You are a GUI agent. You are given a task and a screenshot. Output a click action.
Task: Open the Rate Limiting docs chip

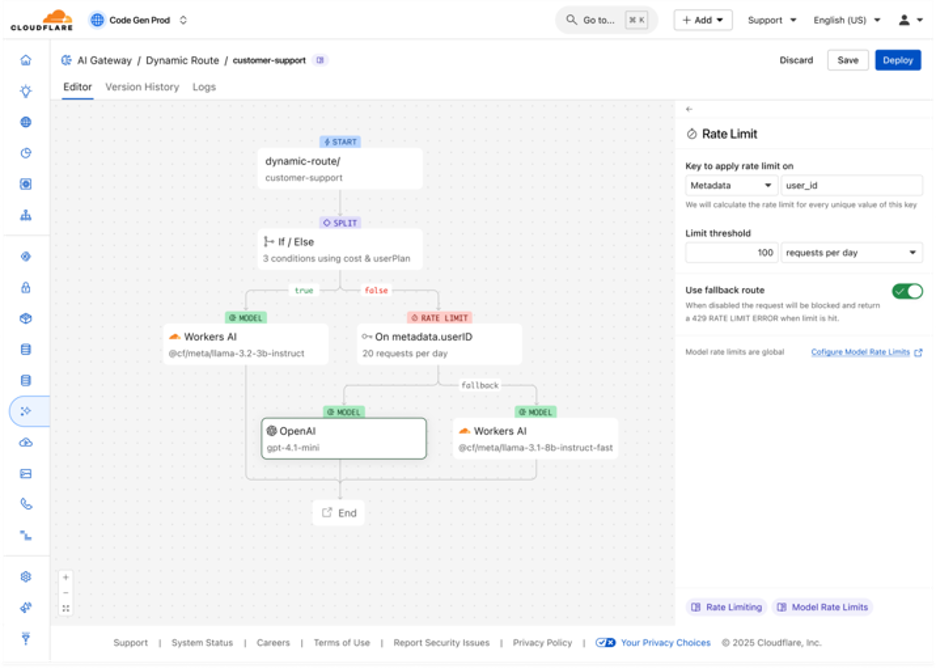coord(727,607)
